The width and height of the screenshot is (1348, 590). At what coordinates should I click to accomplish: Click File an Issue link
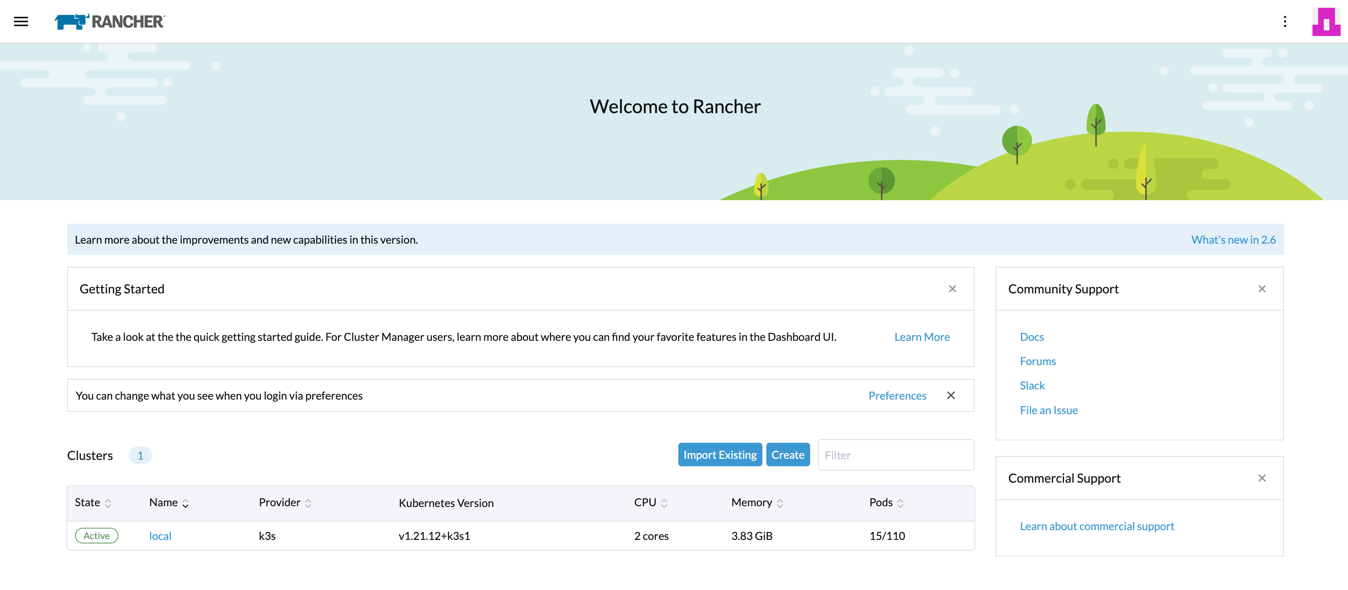[1049, 410]
